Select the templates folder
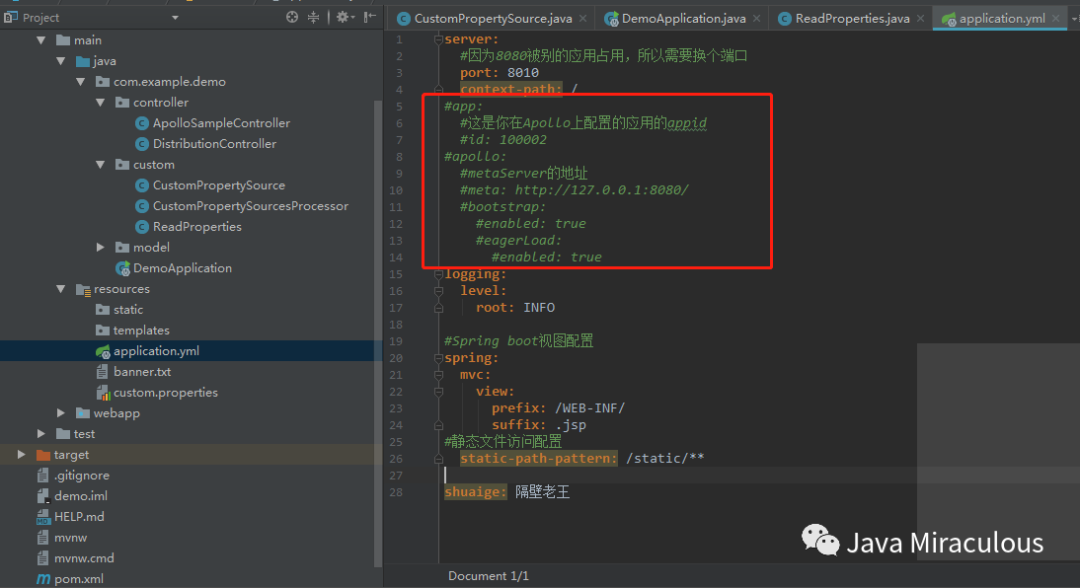Viewport: 1080px width, 588px height. pos(141,330)
